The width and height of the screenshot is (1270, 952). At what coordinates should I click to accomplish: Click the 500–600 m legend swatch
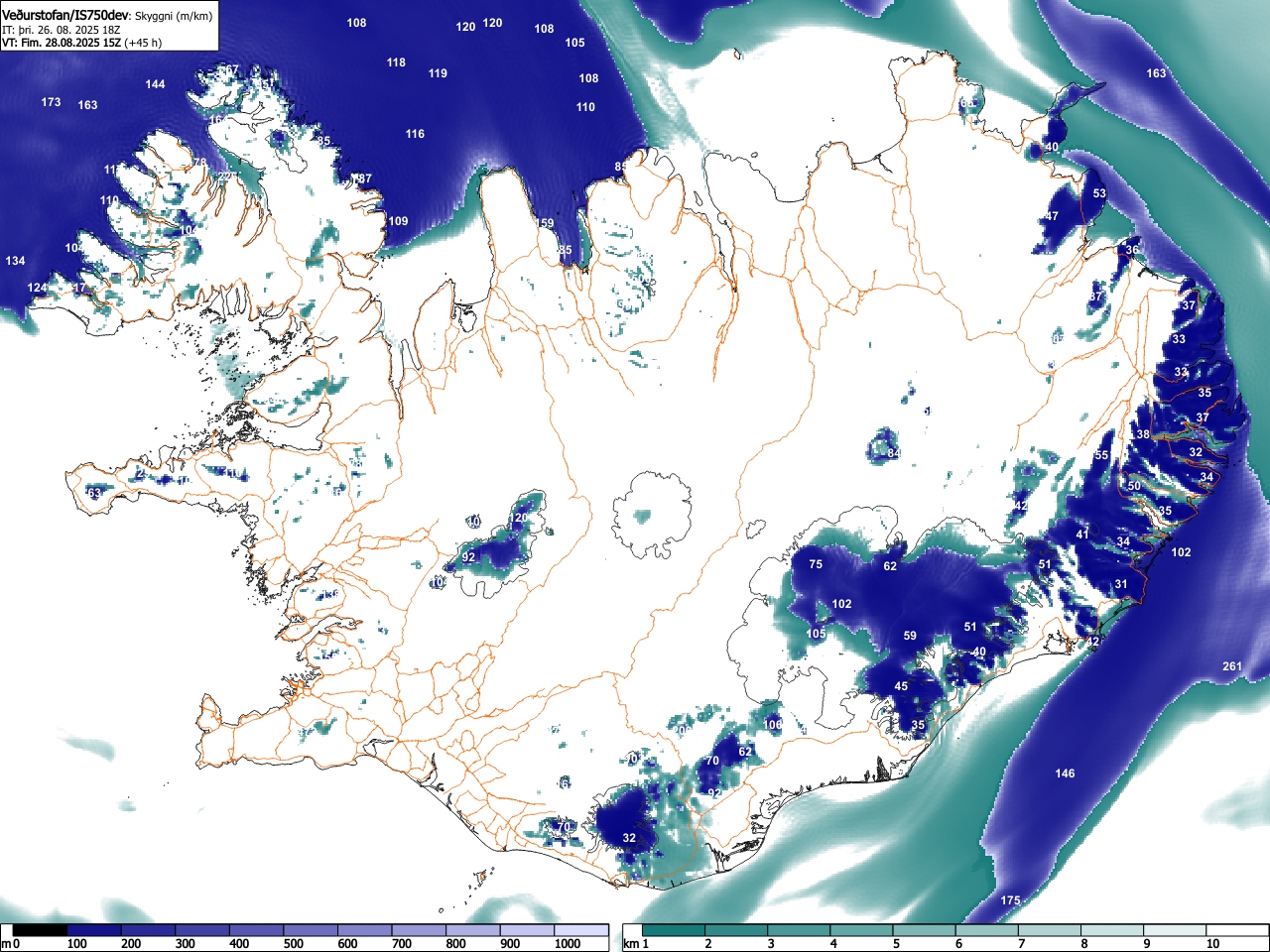click(311, 930)
